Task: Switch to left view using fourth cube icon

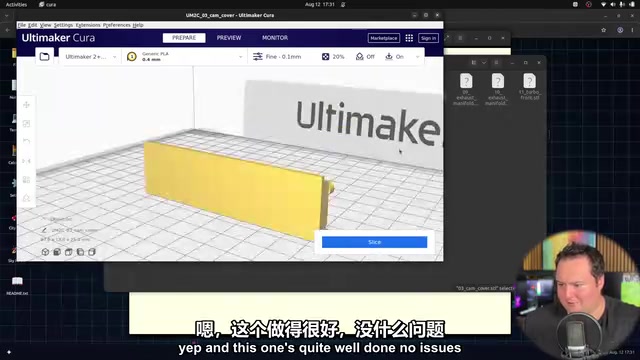Action: click(x=80, y=252)
